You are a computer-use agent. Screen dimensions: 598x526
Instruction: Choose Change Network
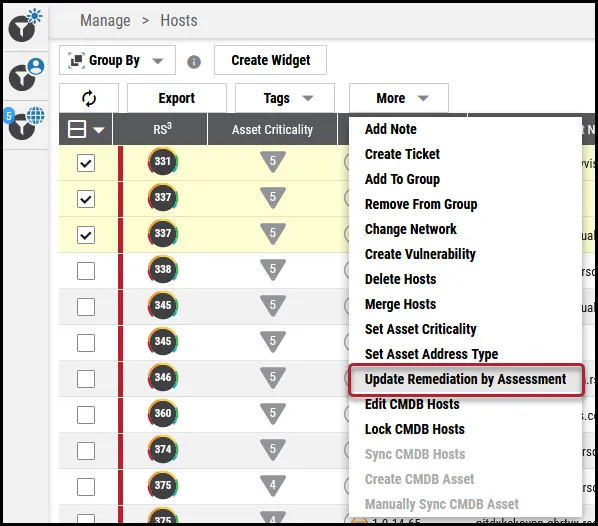(411, 229)
